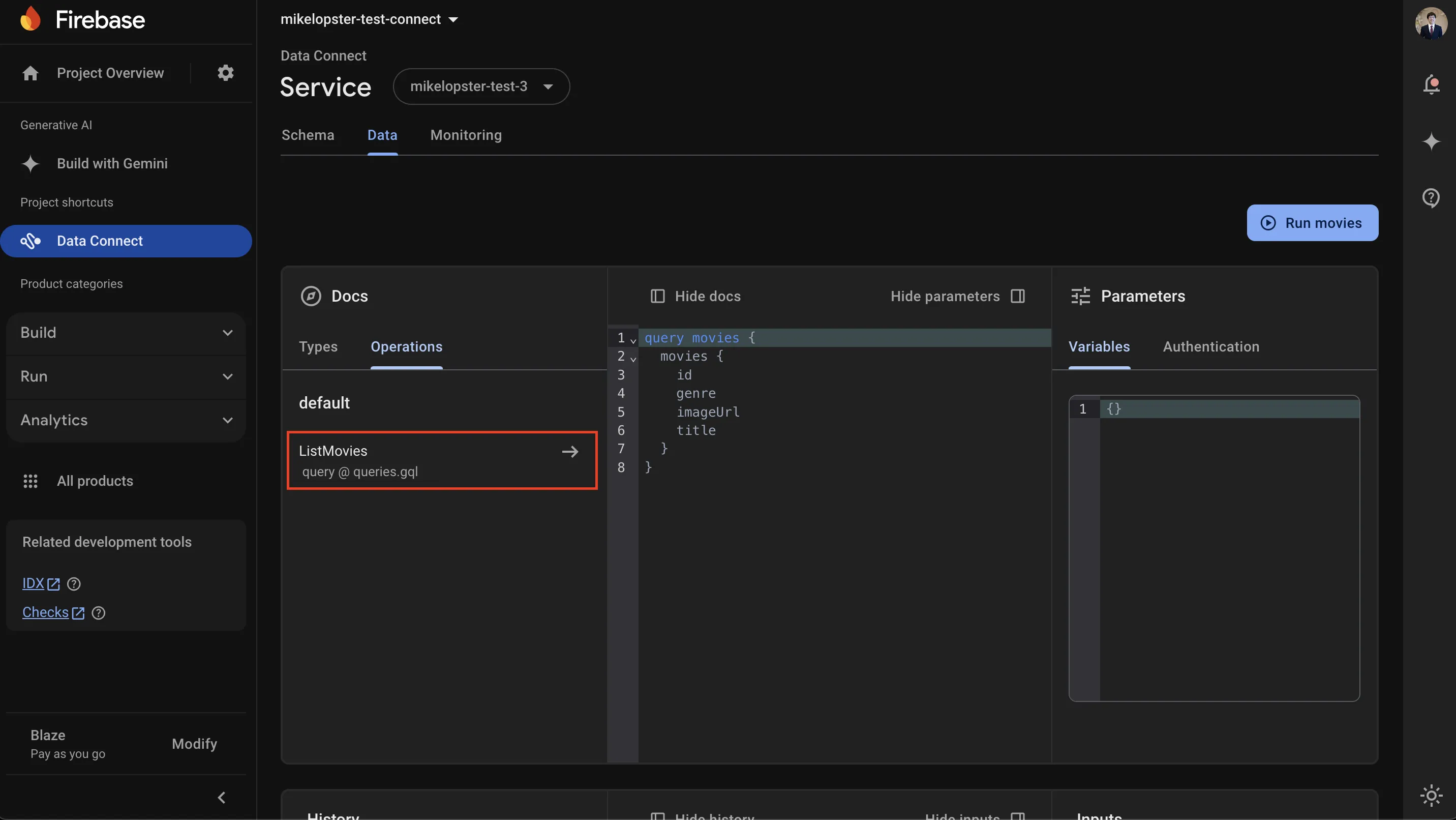Click the Data Connect sidebar icon
Viewport: 1456px width, 820px height.
tap(31, 241)
